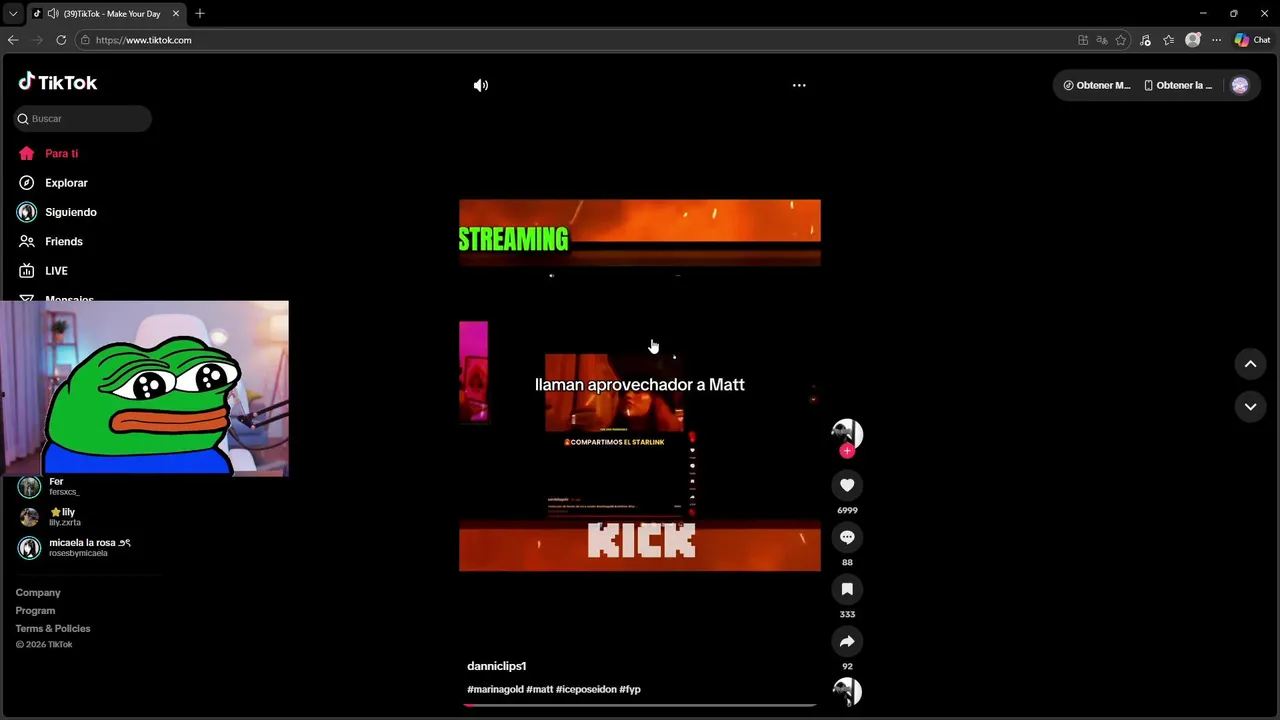Bookmark the video to favorites
Image resolution: width=1280 pixels, height=720 pixels.
tap(847, 589)
